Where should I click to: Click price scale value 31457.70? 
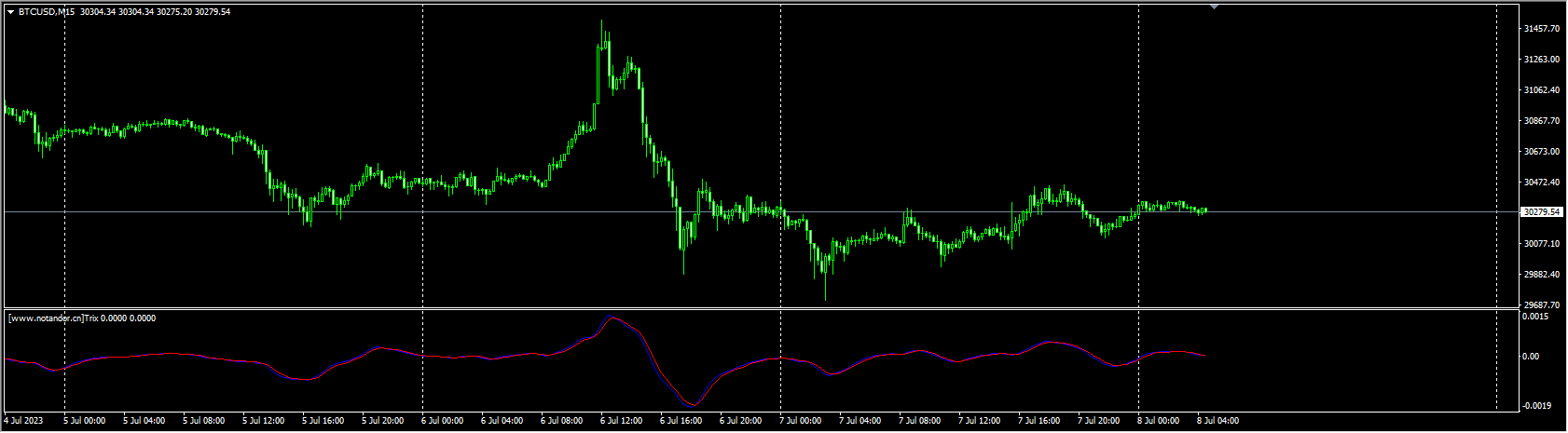(x=1541, y=29)
